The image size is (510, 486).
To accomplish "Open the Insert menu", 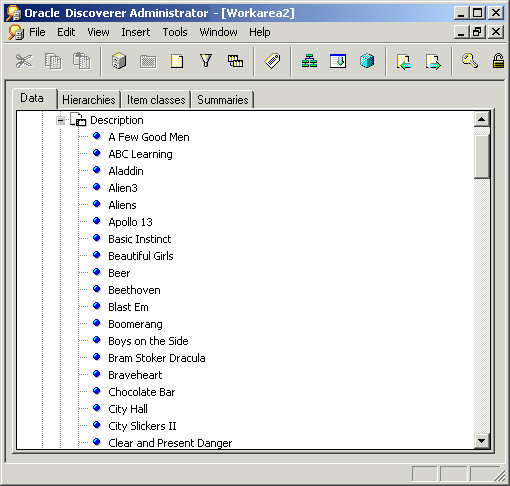I will [x=136, y=32].
